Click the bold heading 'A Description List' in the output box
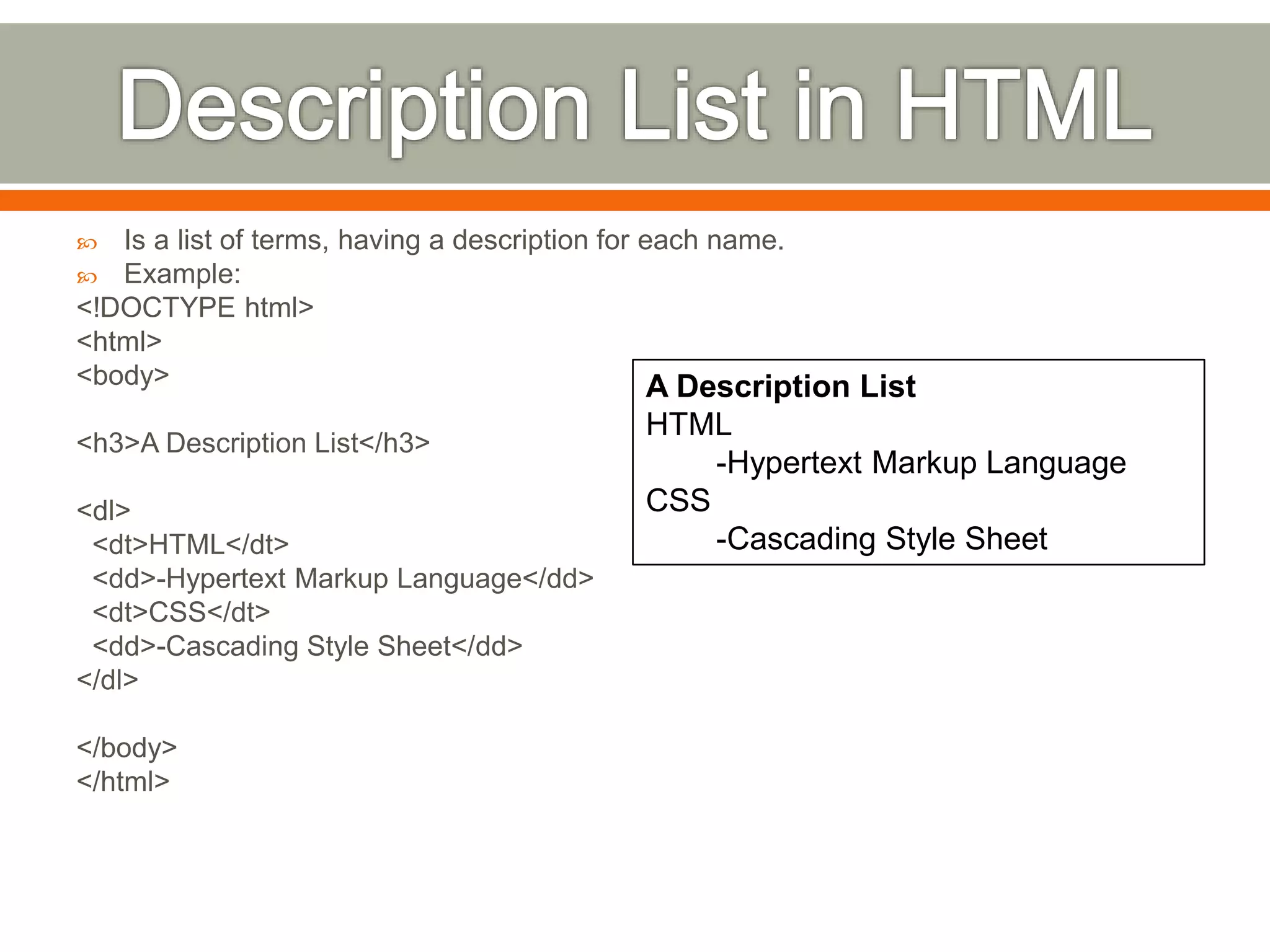1270x952 pixels. 781,387
